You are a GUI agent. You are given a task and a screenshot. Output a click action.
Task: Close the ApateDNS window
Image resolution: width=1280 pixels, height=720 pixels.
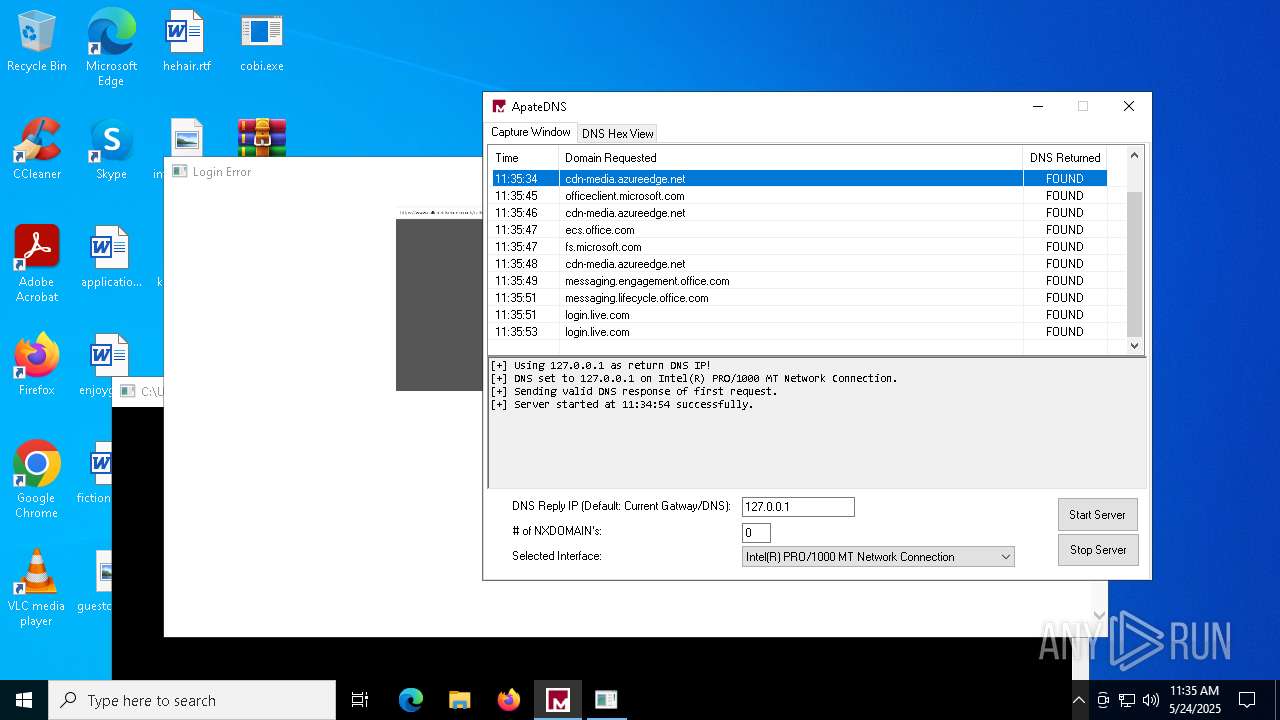(x=1128, y=106)
